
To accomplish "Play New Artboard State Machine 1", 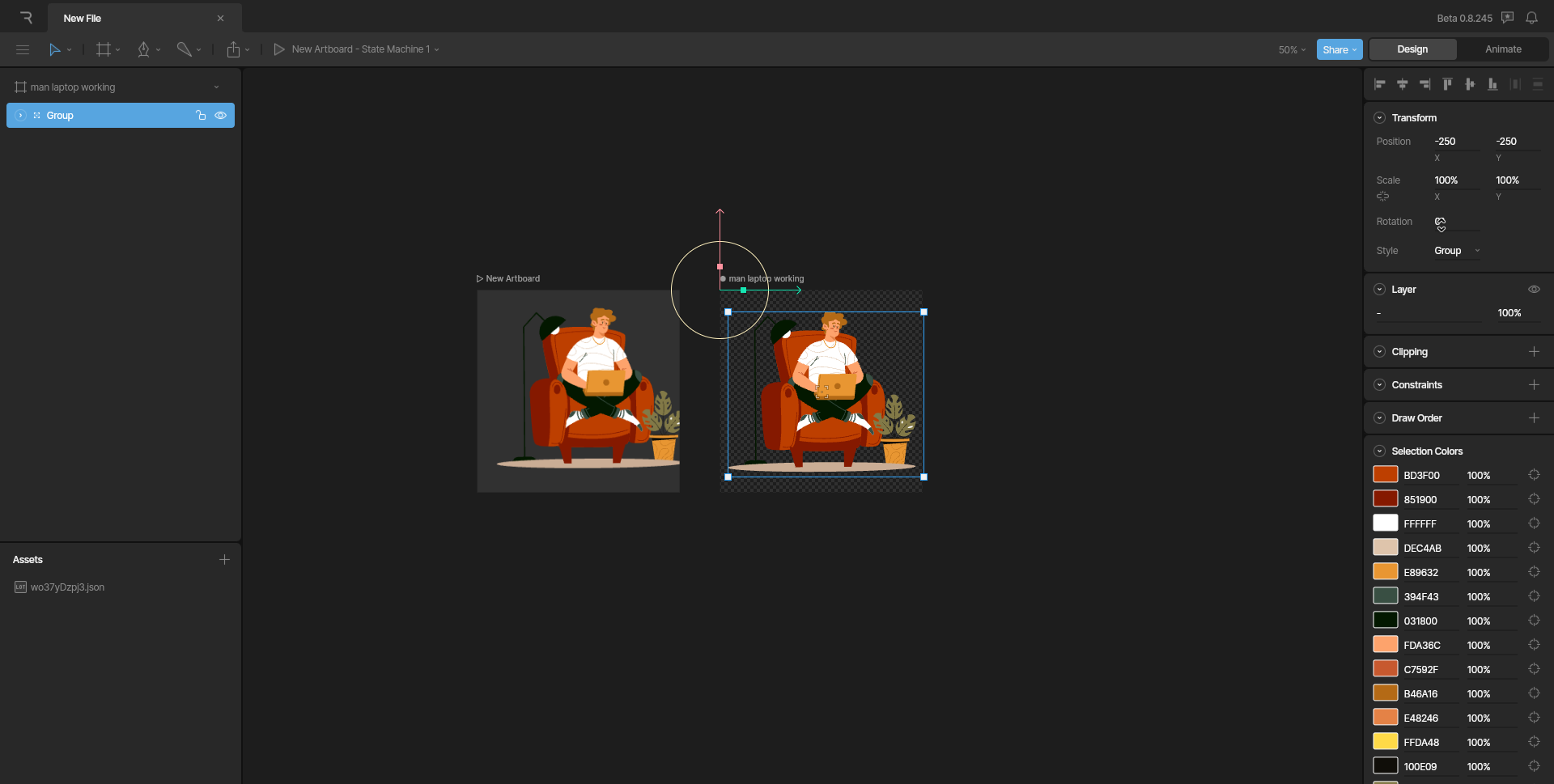I will pos(279,49).
